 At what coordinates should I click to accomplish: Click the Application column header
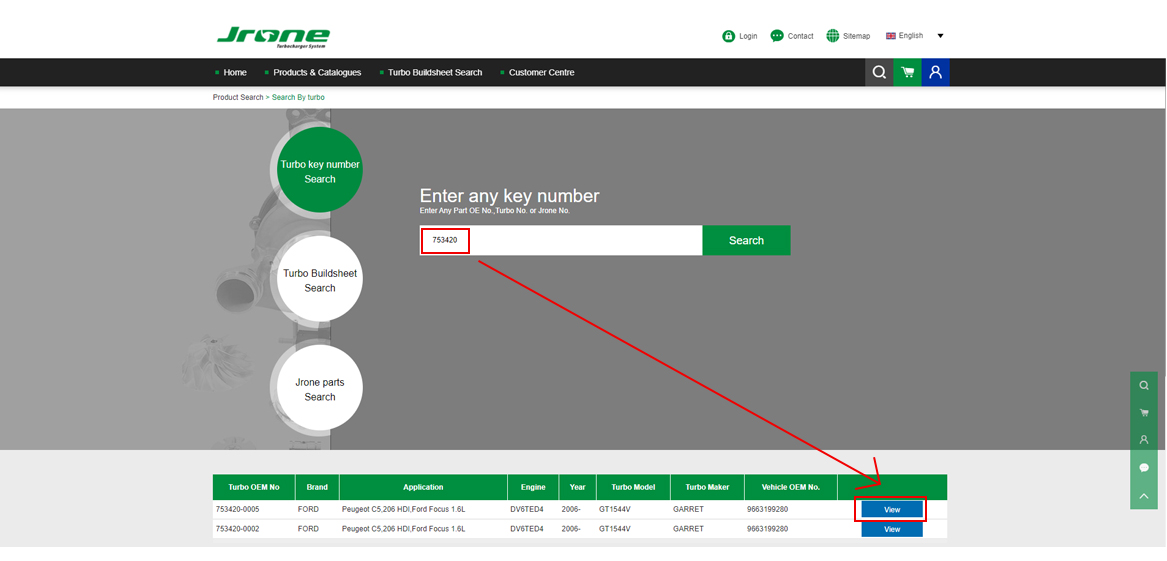(x=423, y=487)
